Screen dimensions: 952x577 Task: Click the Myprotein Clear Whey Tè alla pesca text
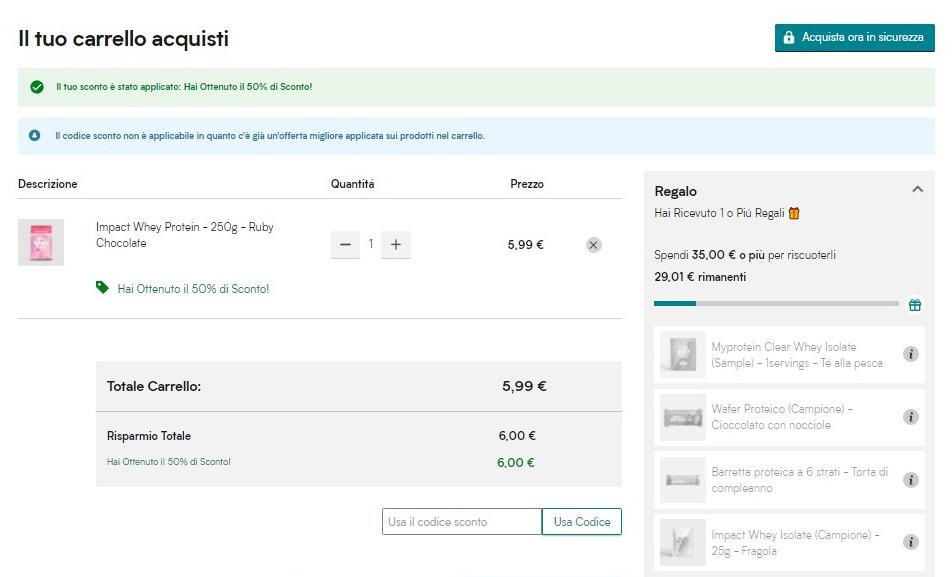(x=797, y=355)
